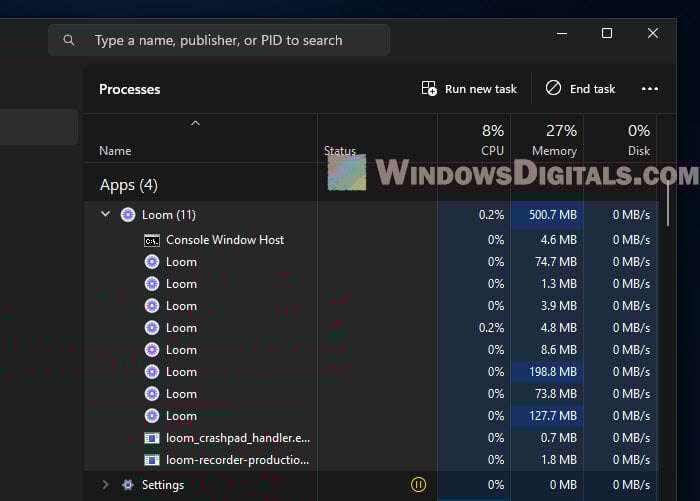Image resolution: width=700 pixels, height=501 pixels.
Task: Click the Loom (11) app icon
Action: point(128,215)
